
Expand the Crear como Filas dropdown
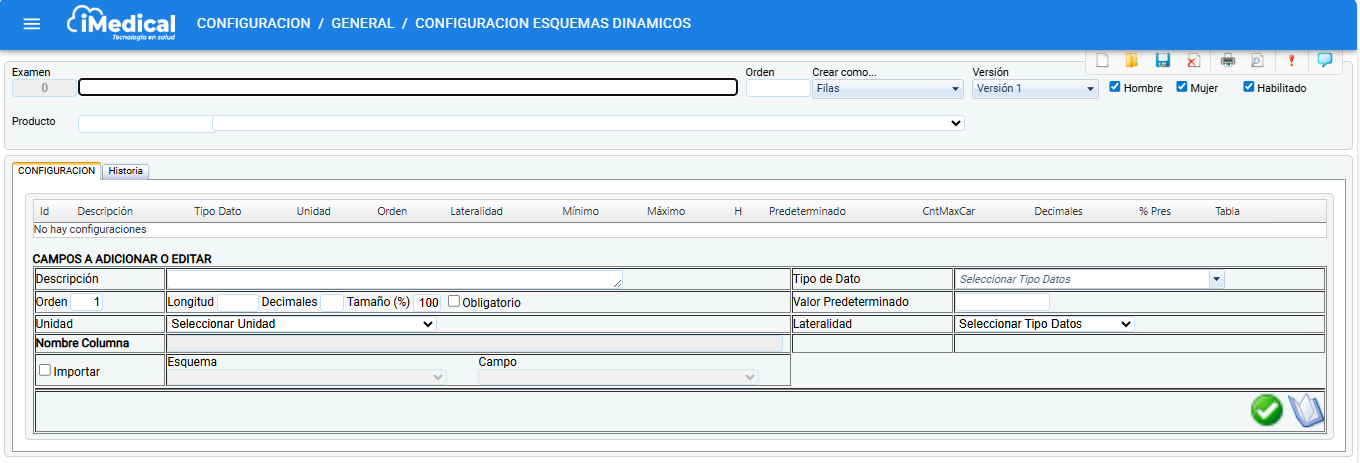click(x=887, y=88)
